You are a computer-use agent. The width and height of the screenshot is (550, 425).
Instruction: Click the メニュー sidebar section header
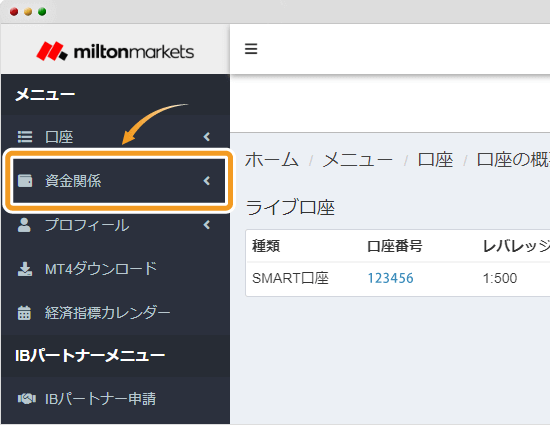(45, 95)
